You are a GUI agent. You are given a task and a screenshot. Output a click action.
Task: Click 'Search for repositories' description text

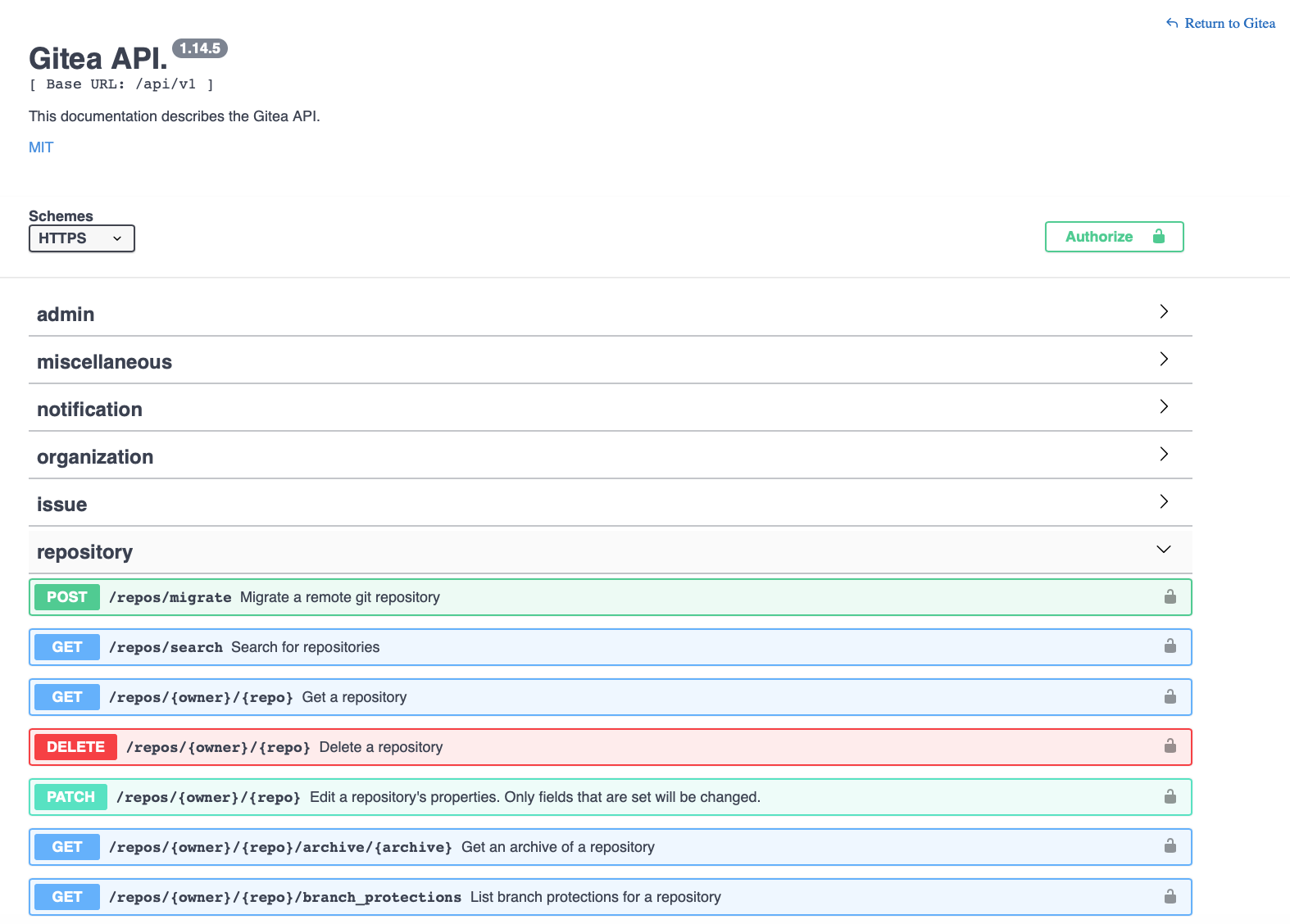click(x=306, y=647)
